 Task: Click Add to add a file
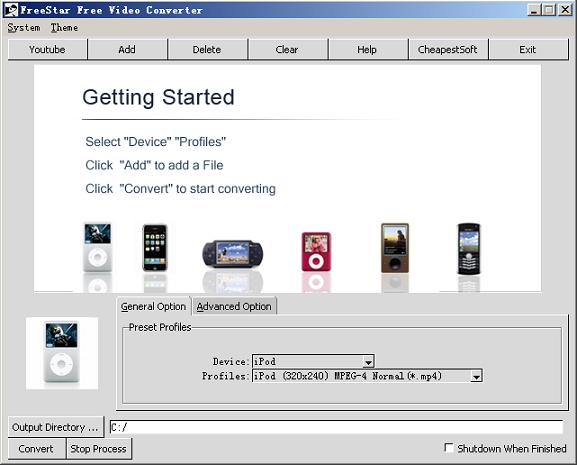point(127,49)
